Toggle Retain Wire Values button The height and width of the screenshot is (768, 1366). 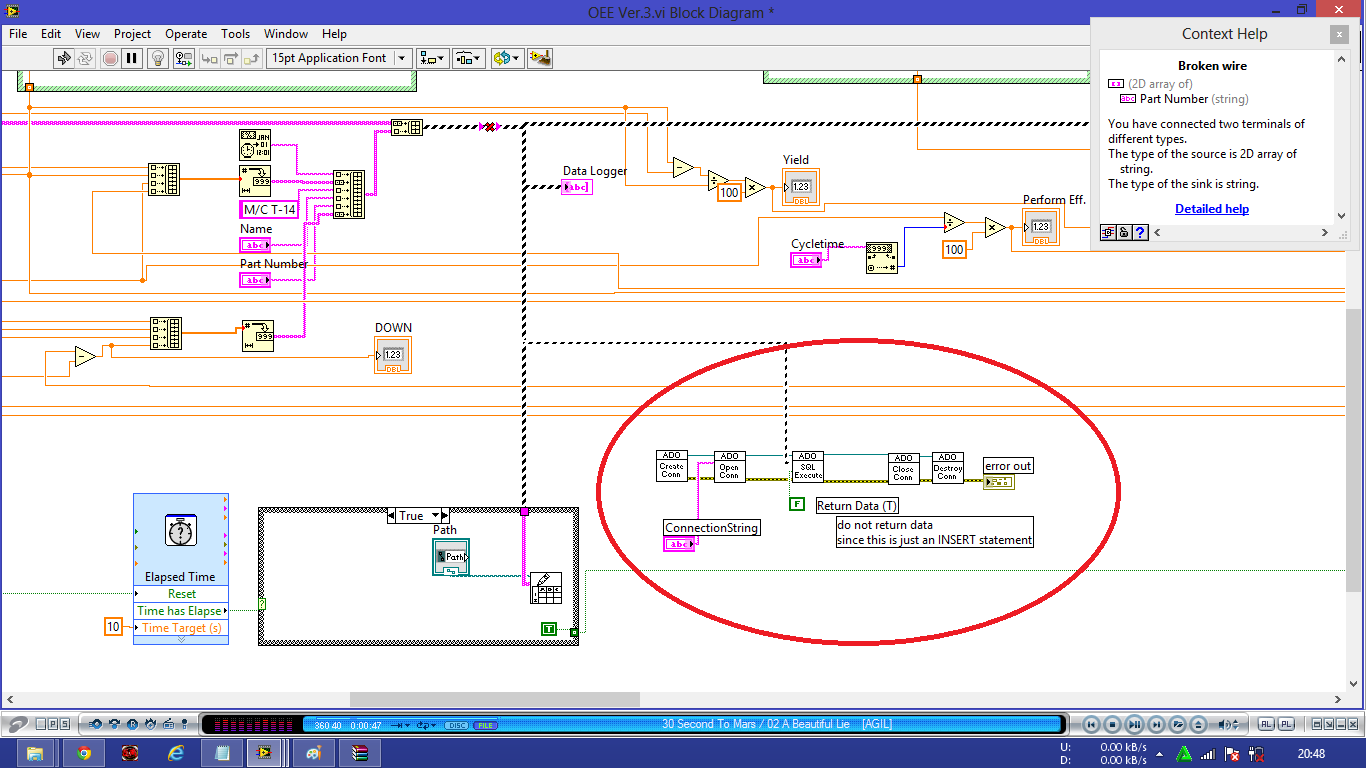tap(182, 58)
